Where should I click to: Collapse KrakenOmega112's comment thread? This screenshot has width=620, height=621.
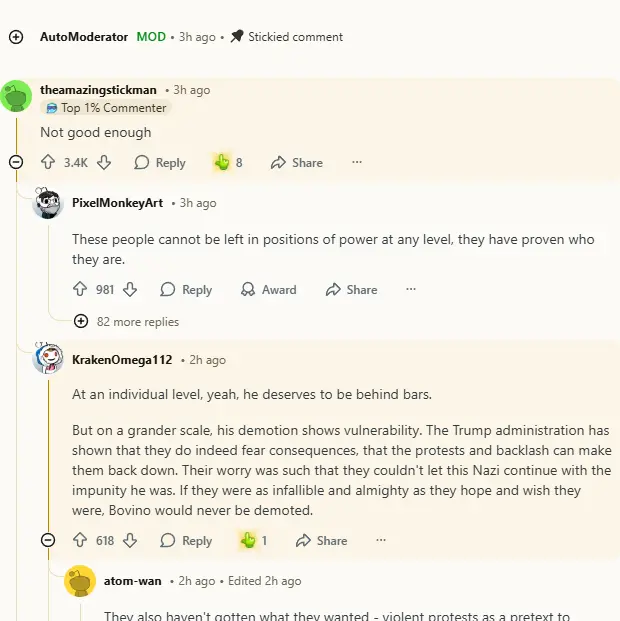pos(48,540)
